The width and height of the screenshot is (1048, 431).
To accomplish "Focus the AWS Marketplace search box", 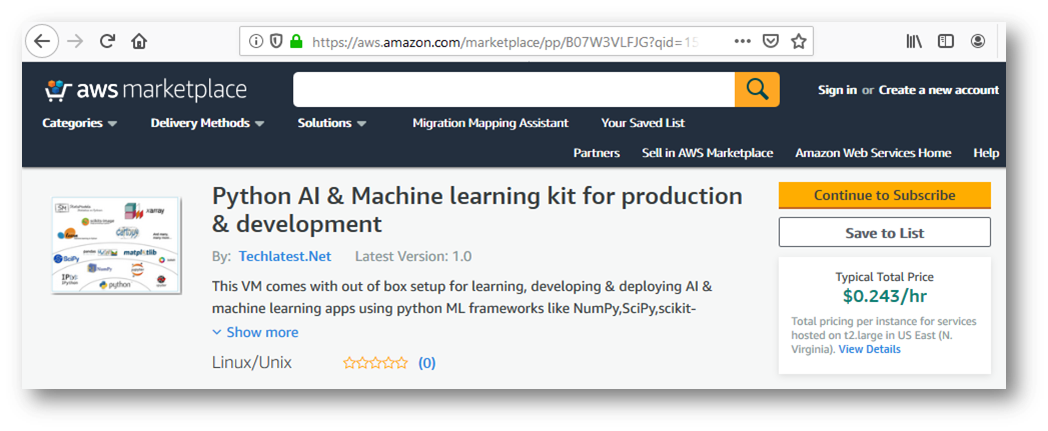I will point(514,90).
